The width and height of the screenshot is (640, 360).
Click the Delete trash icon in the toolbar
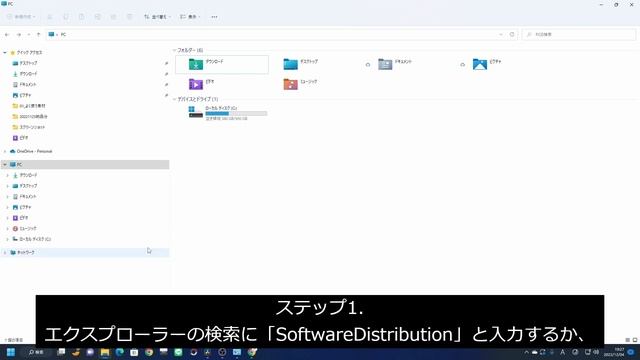click(129, 17)
